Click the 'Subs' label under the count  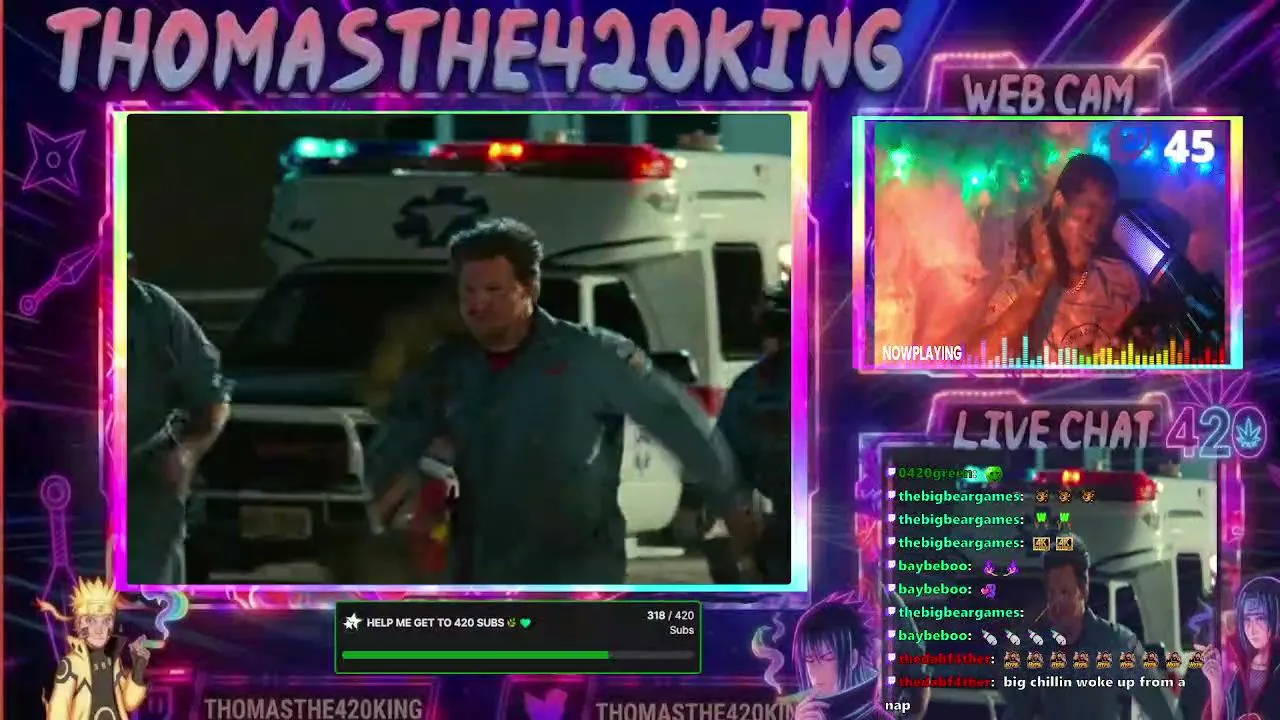[682, 630]
